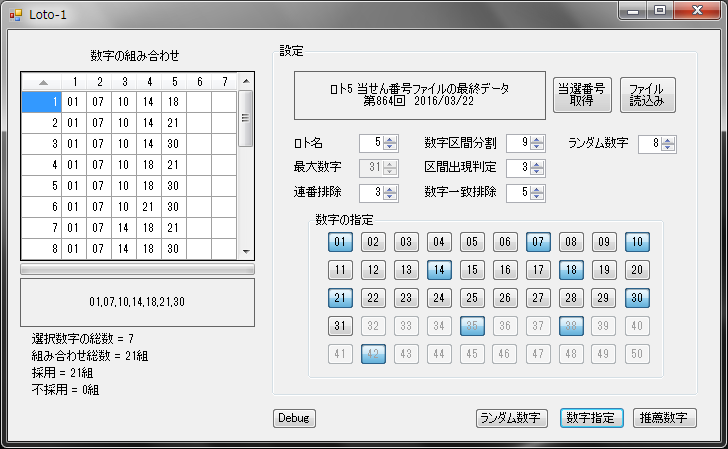
Task: Click the ロト5 当せん番号 info box
Action: pyautogui.click(x=420, y=95)
